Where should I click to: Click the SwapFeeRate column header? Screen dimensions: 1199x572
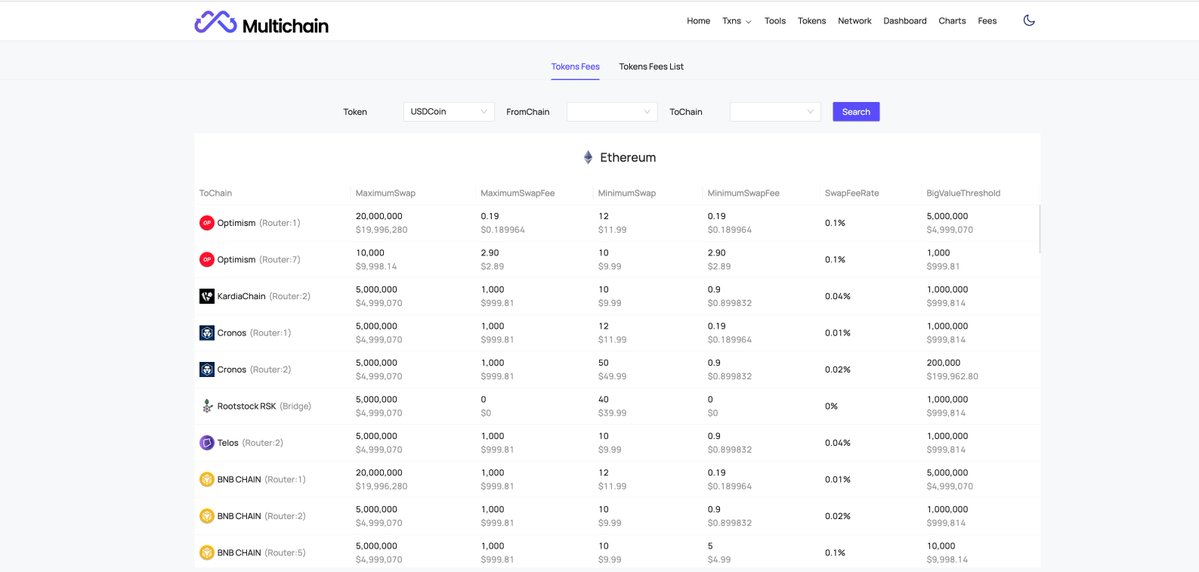pyautogui.click(x=852, y=193)
